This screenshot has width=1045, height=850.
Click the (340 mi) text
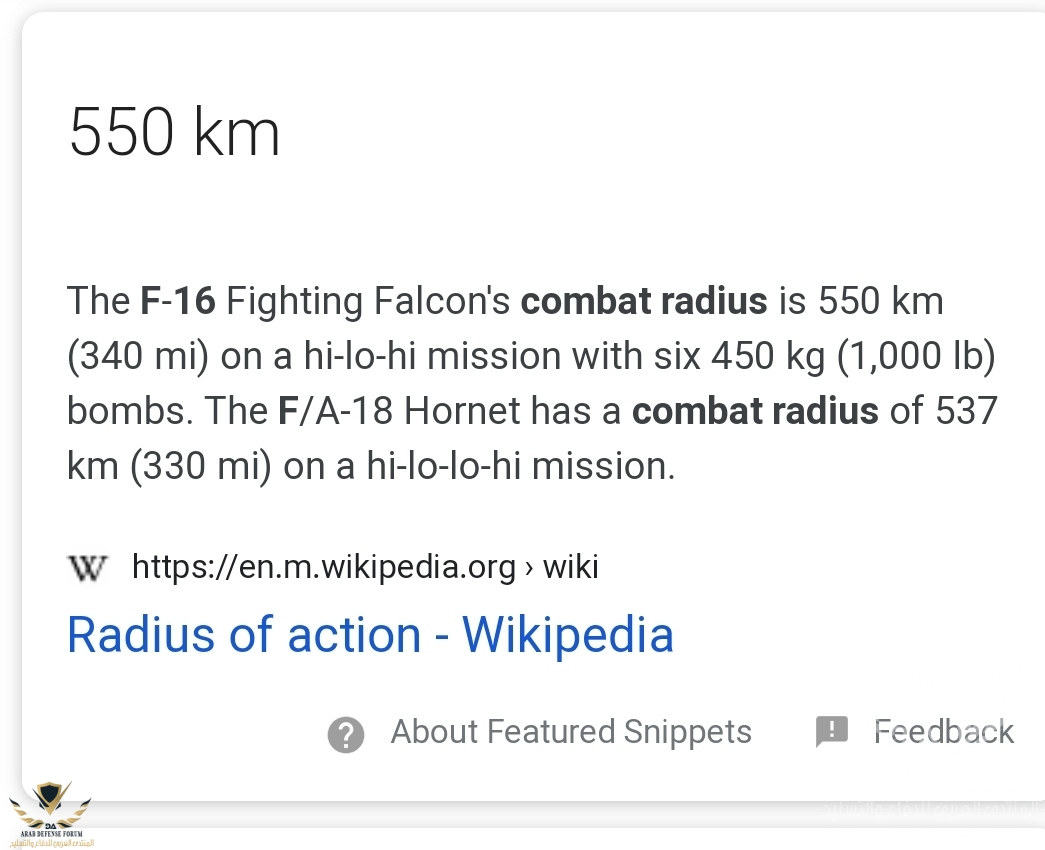(x=138, y=356)
